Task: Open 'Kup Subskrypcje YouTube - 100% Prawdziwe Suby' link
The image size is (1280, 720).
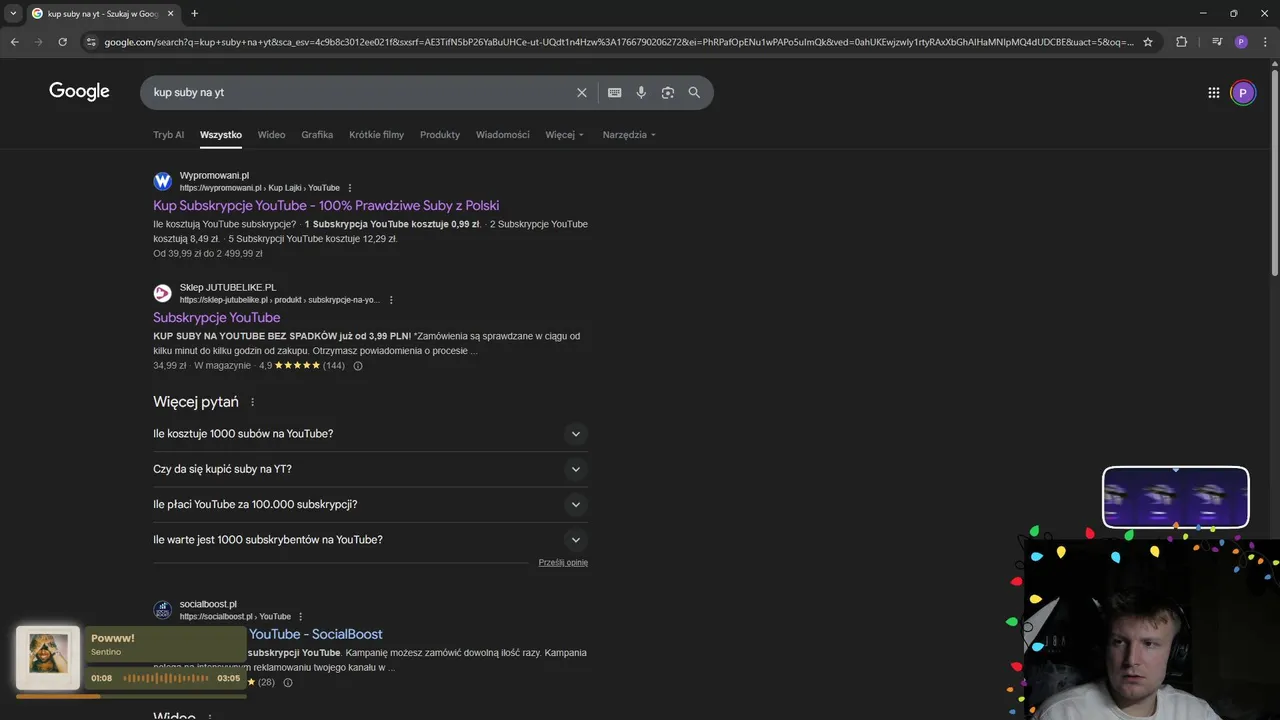Action: coord(326,205)
